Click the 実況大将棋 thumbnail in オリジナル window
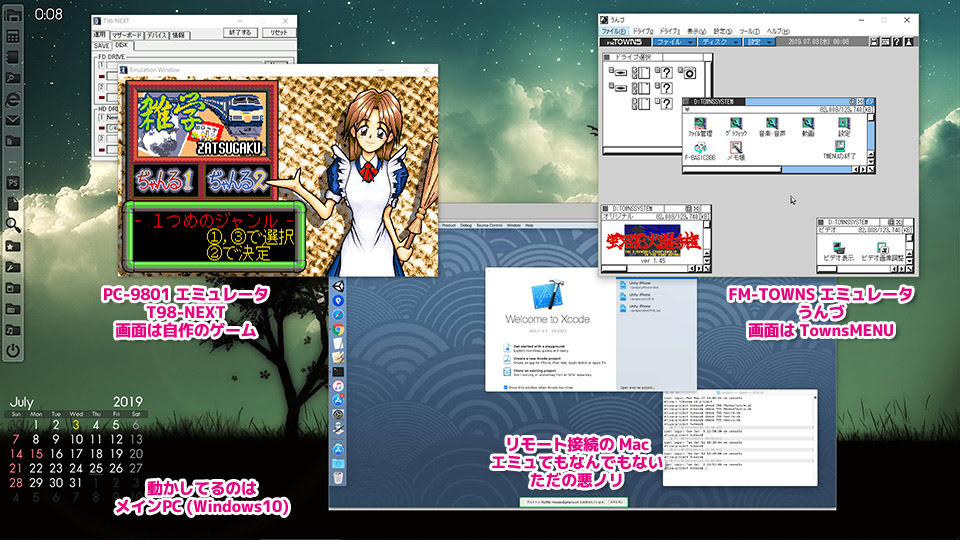The image size is (960, 540). pos(653,241)
